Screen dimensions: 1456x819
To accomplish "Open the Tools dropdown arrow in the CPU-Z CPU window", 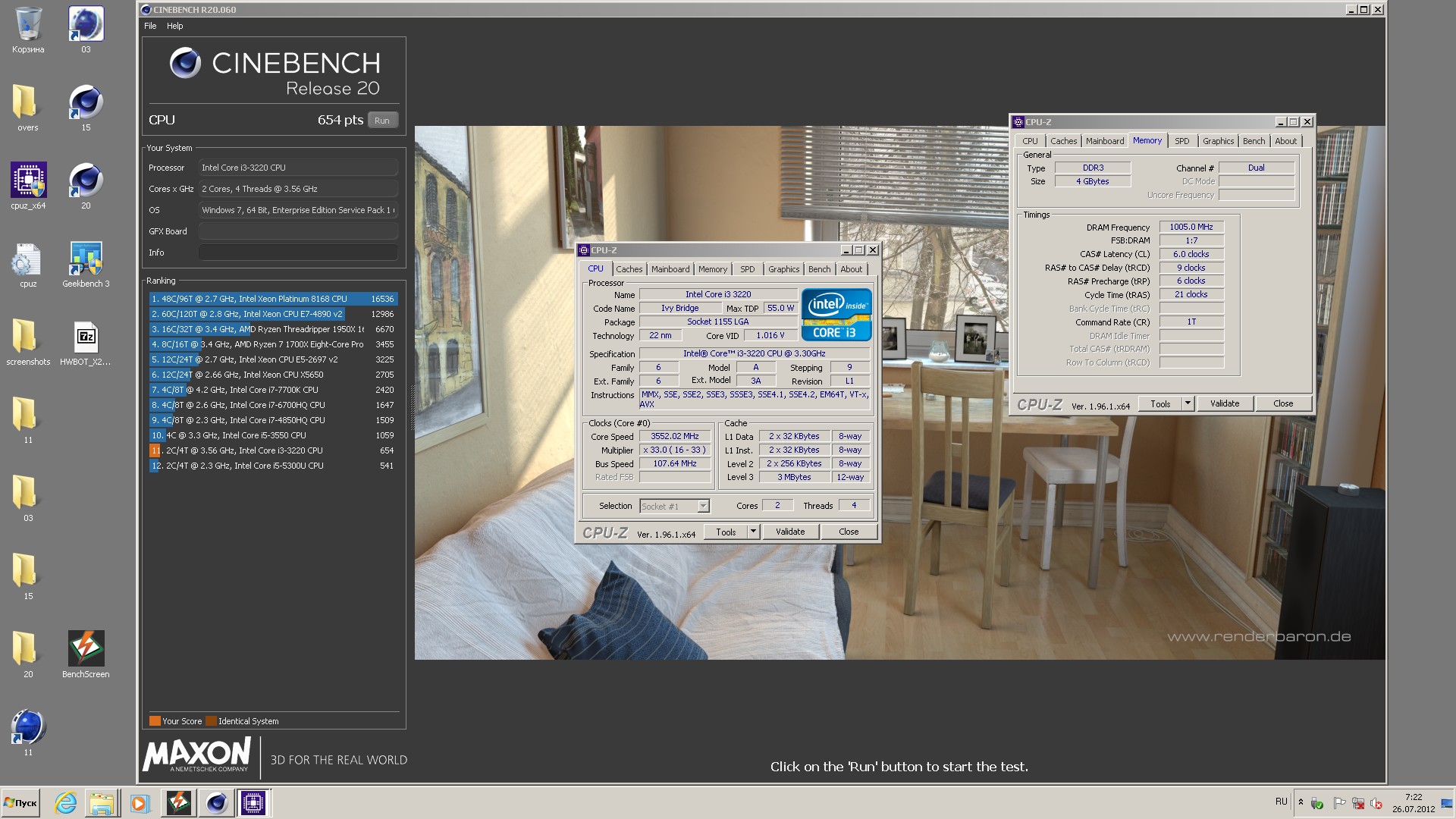I will coord(753,532).
